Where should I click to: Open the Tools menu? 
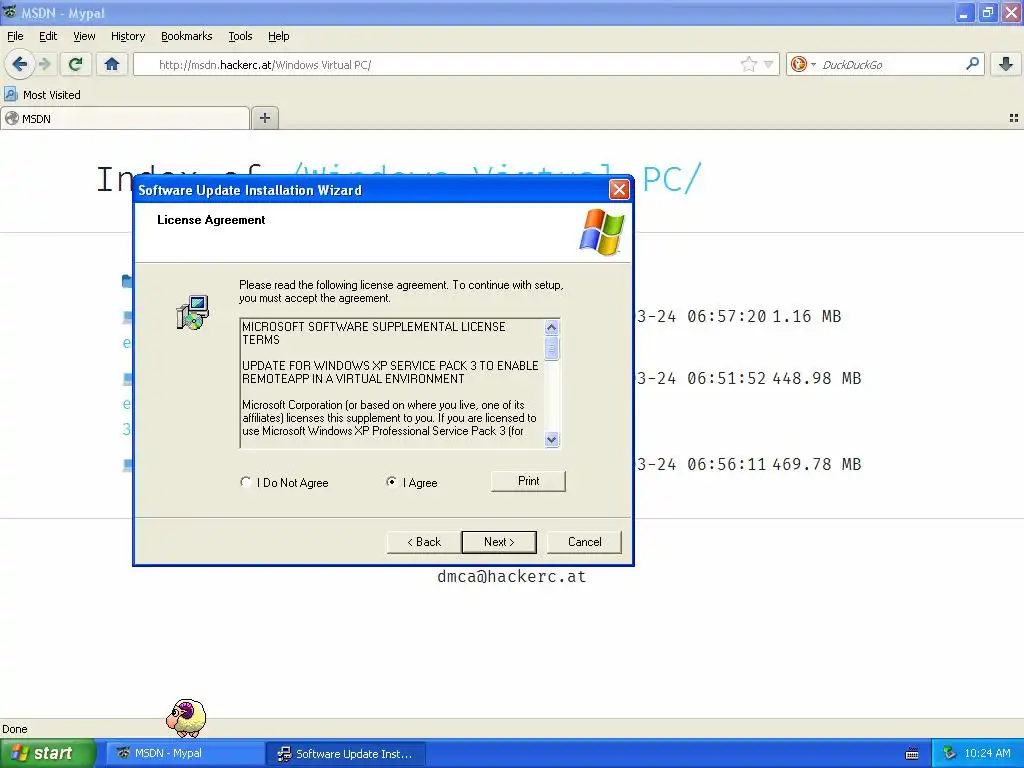(x=240, y=36)
